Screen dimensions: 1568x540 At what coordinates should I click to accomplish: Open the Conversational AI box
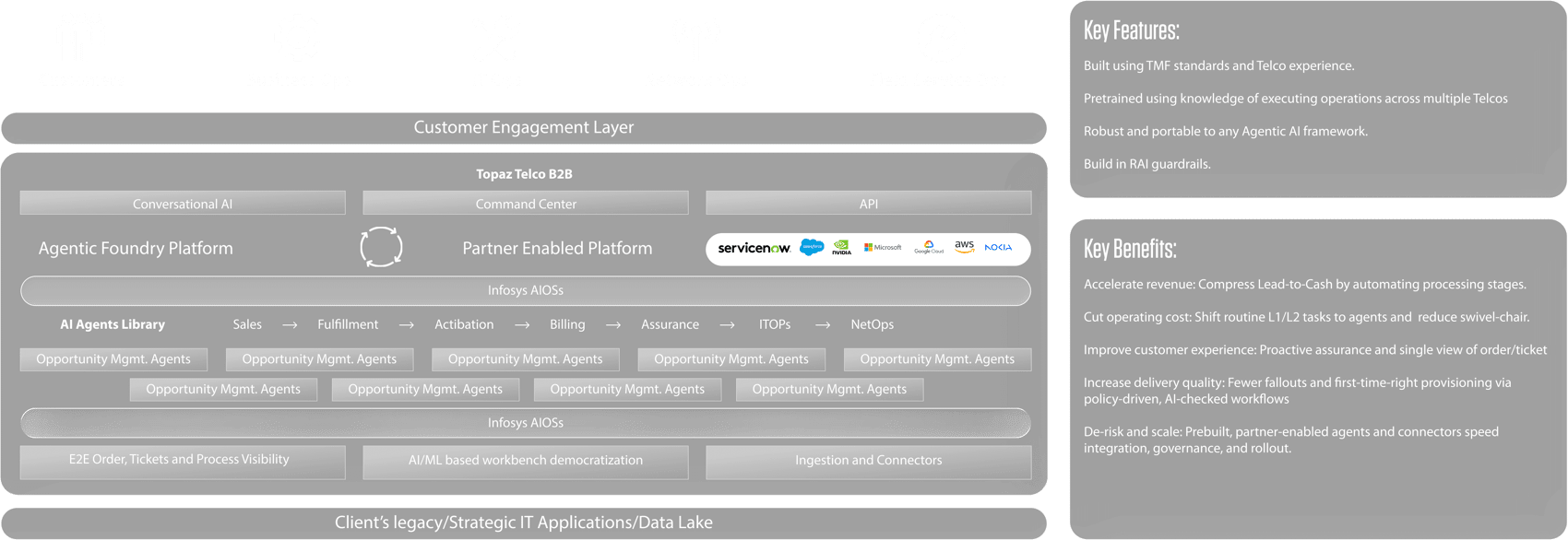click(x=183, y=204)
